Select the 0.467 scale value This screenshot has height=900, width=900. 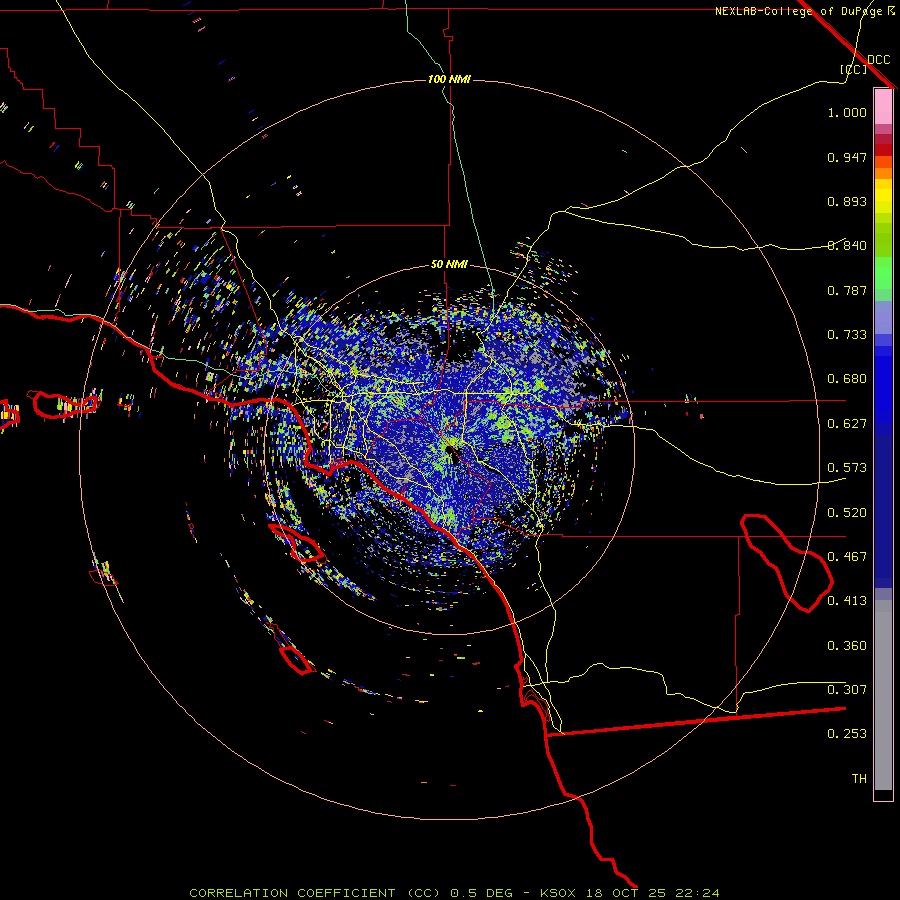pyautogui.click(x=847, y=557)
